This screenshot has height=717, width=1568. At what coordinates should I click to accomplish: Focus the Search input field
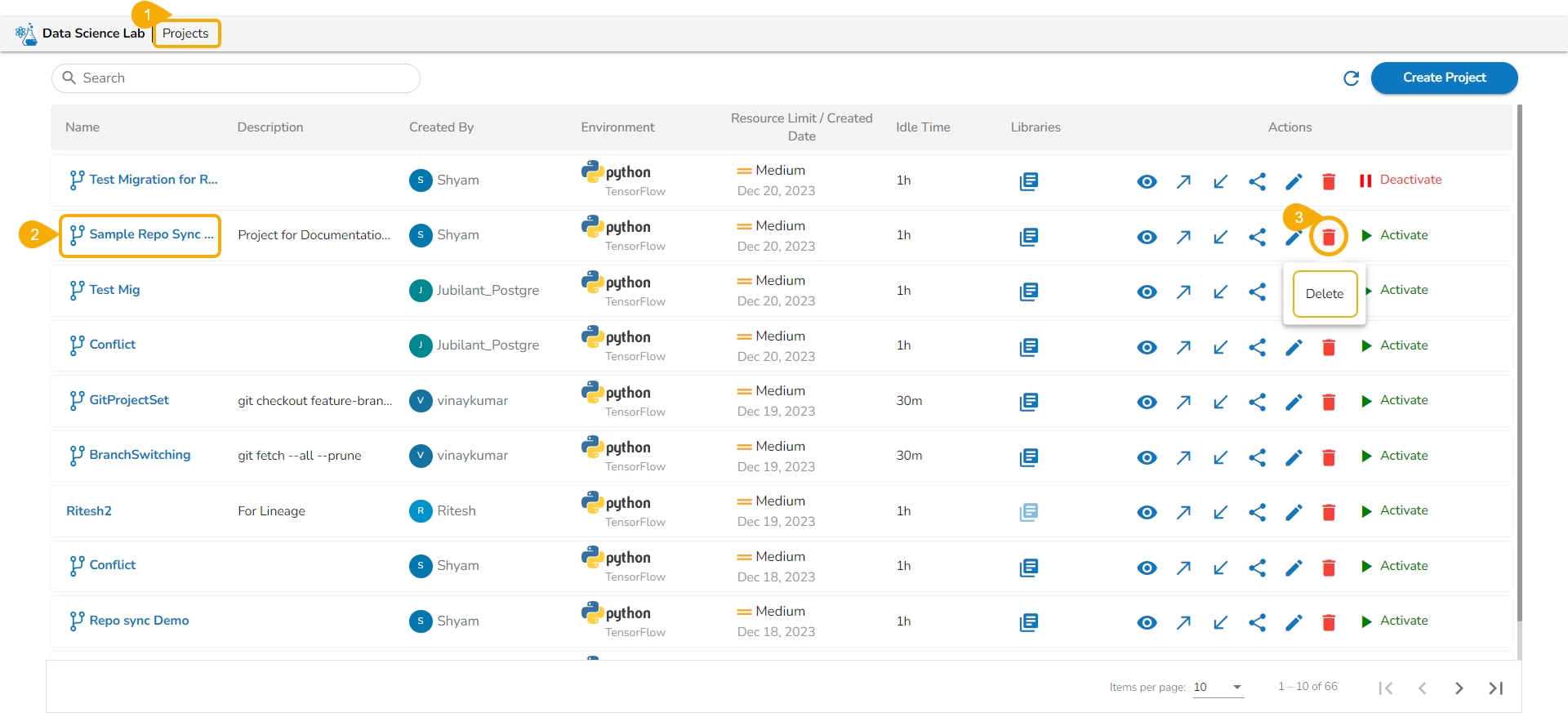pyautogui.click(x=245, y=78)
